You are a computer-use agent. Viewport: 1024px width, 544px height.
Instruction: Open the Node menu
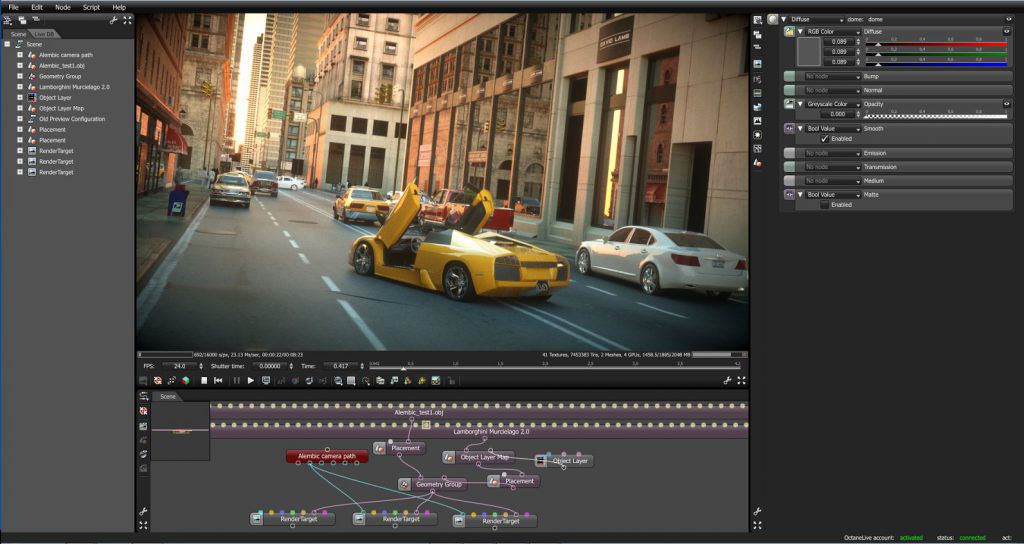(x=63, y=7)
